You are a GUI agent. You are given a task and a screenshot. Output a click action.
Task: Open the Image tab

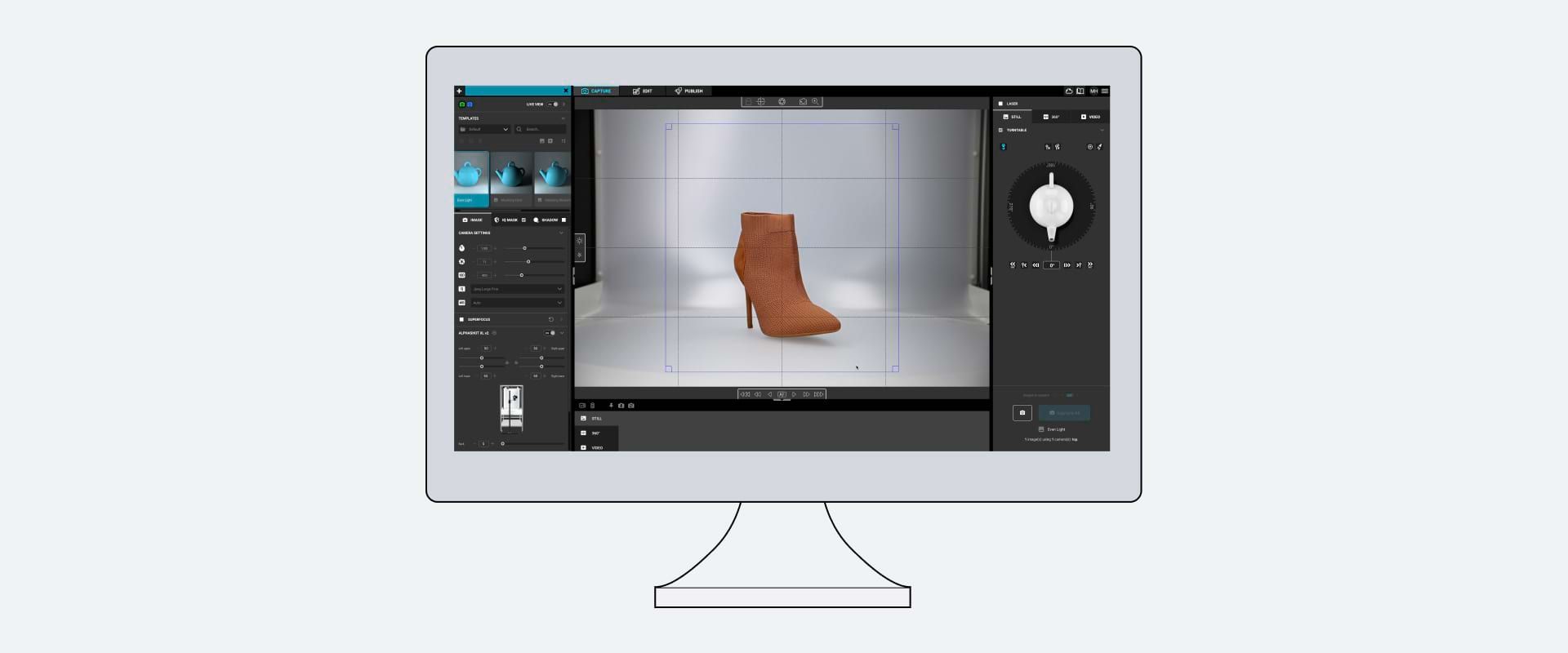[x=472, y=220]
